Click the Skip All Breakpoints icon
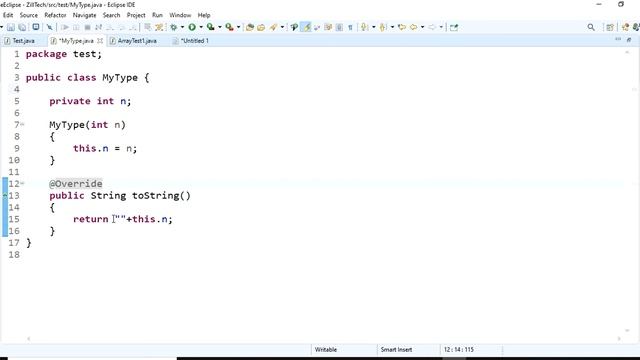 [x=49, y=27]
